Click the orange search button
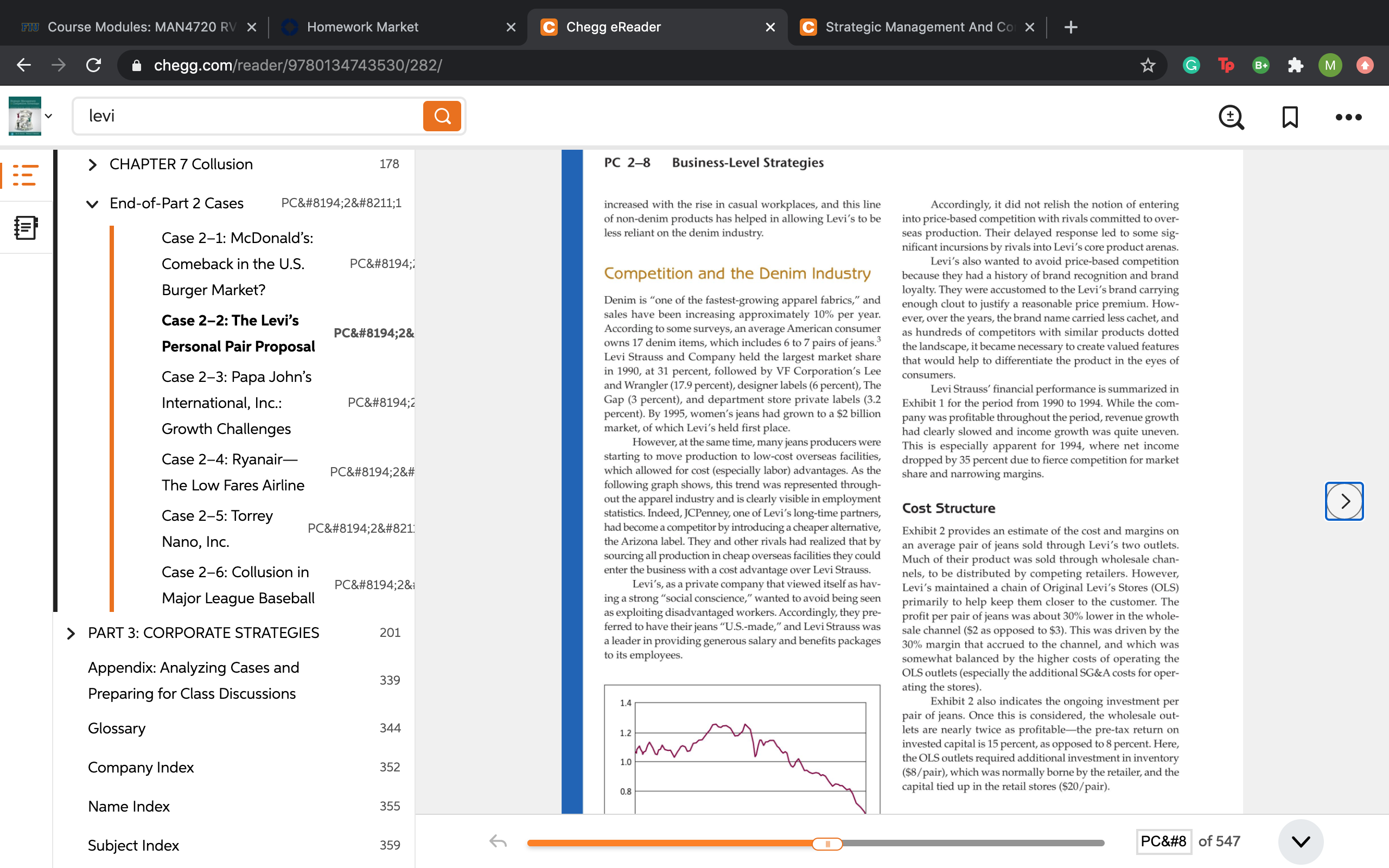1389x868 pixels. (442, 116)
